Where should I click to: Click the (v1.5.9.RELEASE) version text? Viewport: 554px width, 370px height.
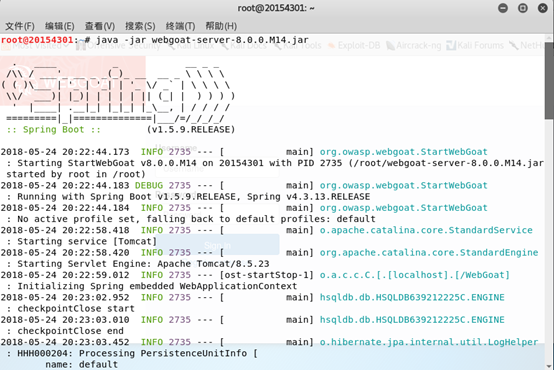191,129
